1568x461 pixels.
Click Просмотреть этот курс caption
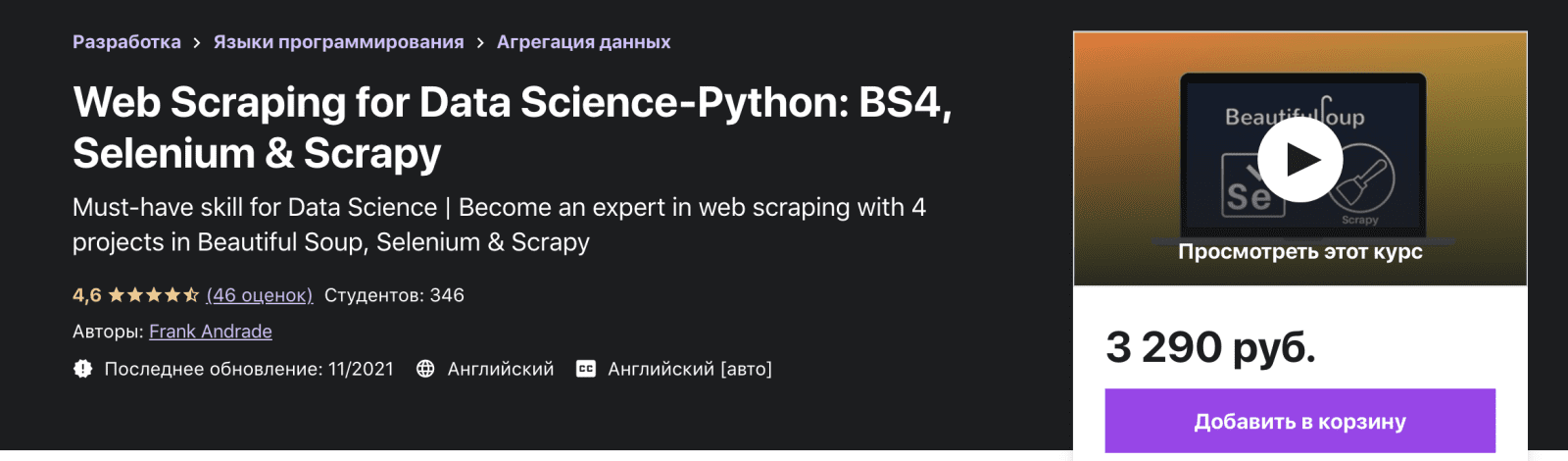1299,252
